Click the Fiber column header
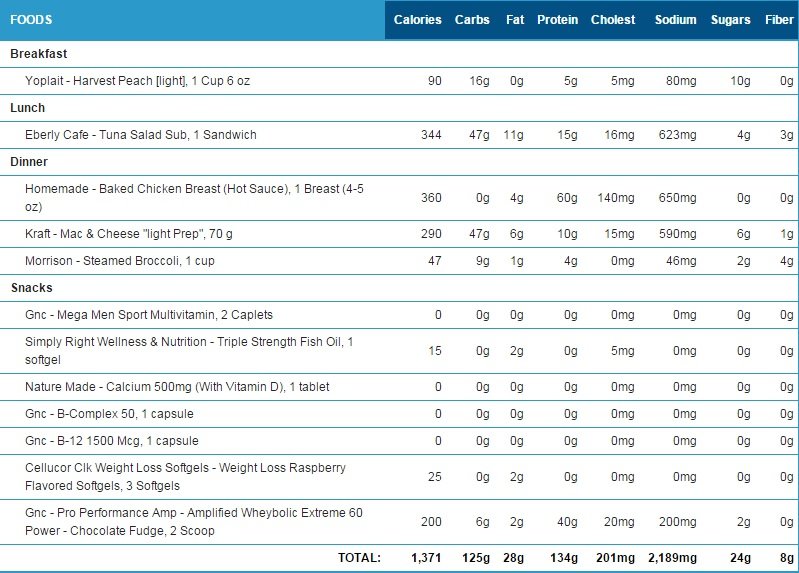Viewport: 799px width, 573px height. tap(779, 20)
